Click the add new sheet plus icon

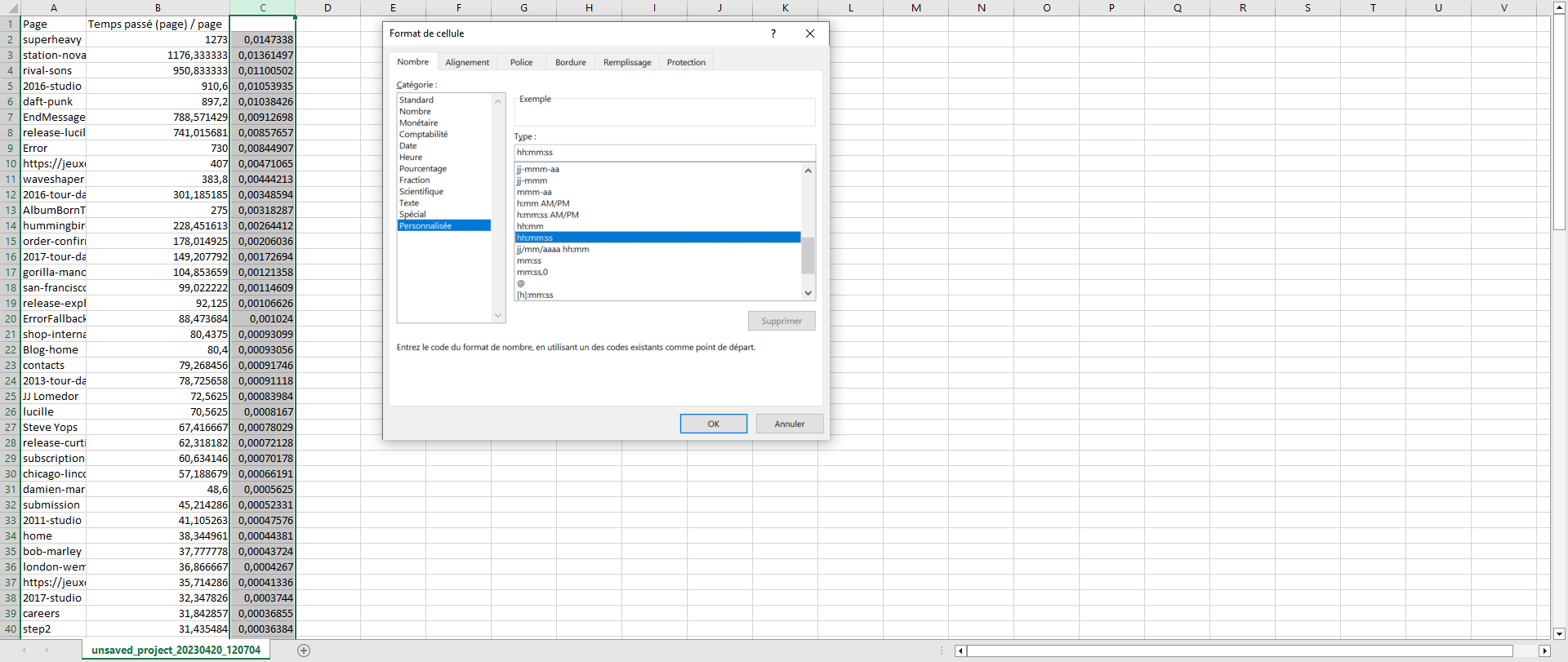coord(304,651)
